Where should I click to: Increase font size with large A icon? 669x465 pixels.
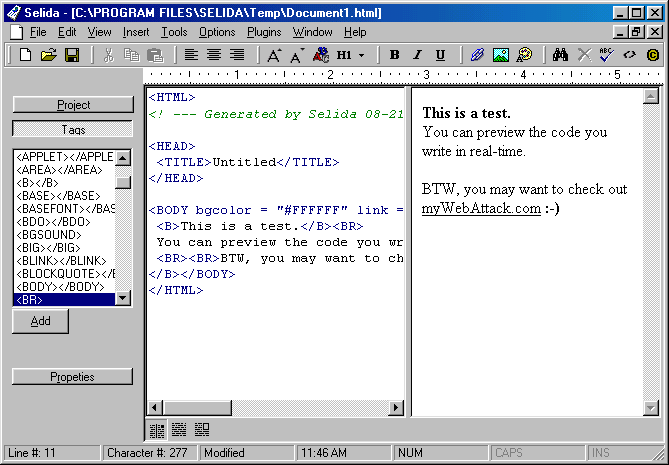pyautogui.click(x=274, y=55)
